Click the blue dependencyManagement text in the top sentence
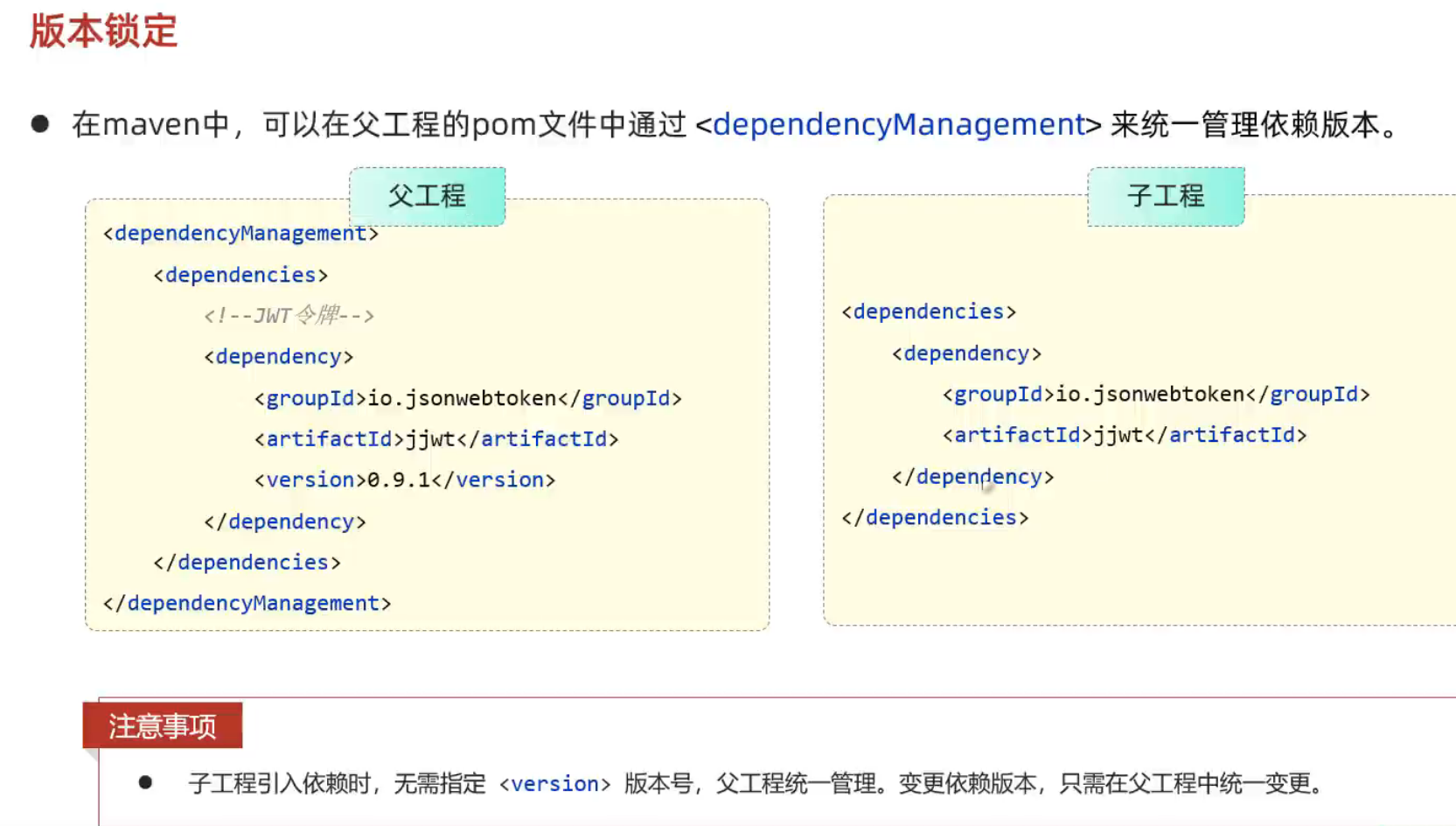Image resolution: width=1456 pixels, height=826 pixels. point(898,124)
